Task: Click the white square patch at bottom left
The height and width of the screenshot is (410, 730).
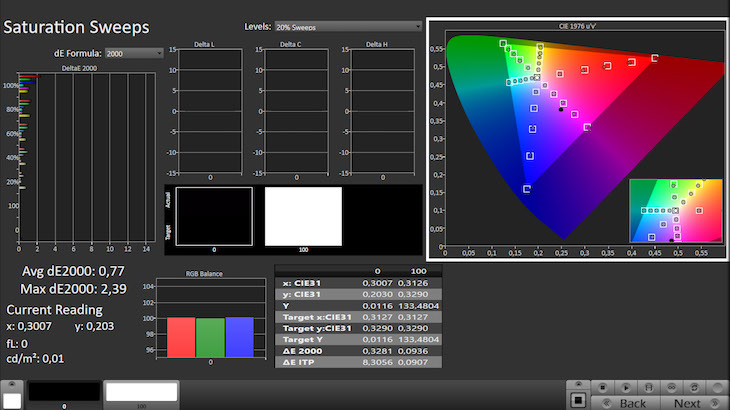Action: pyautogui.click(x=12, y=401)
